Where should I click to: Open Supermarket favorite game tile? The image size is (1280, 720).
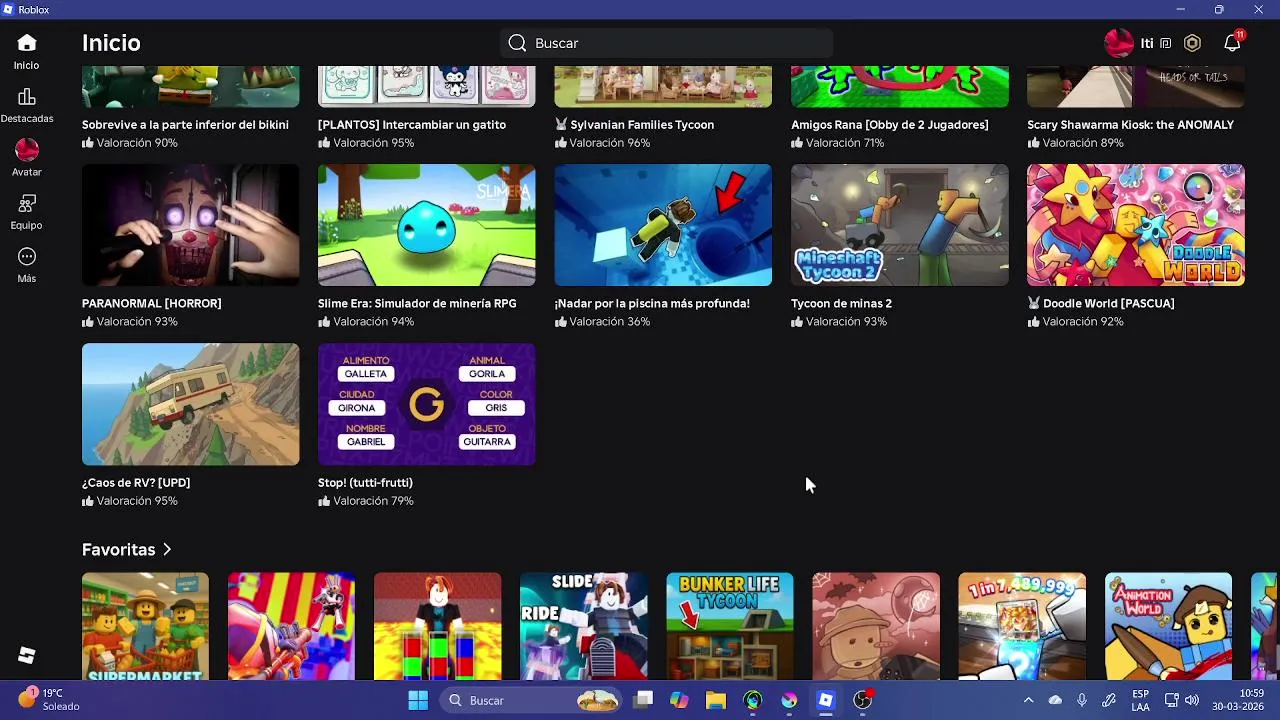pyautogui.click(x=145, y=626)
